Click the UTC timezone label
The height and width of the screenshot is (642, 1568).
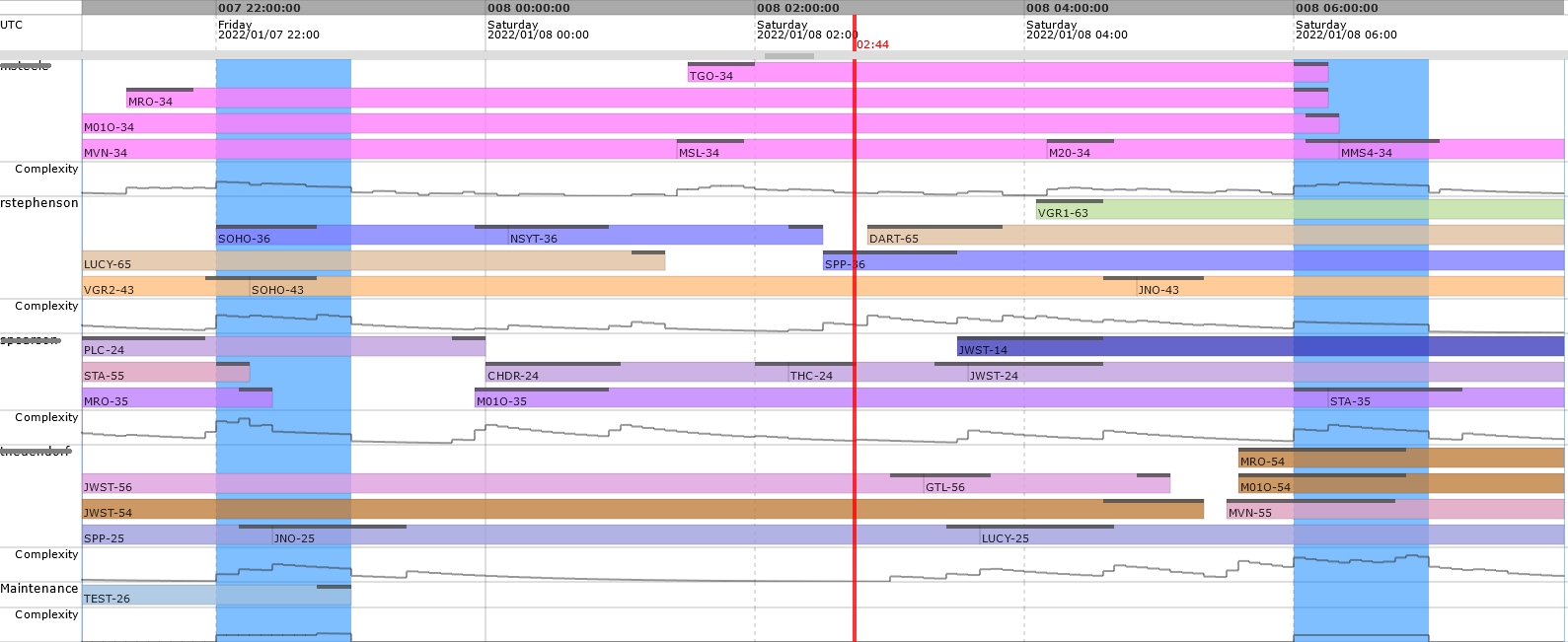[x=12, y=25]
